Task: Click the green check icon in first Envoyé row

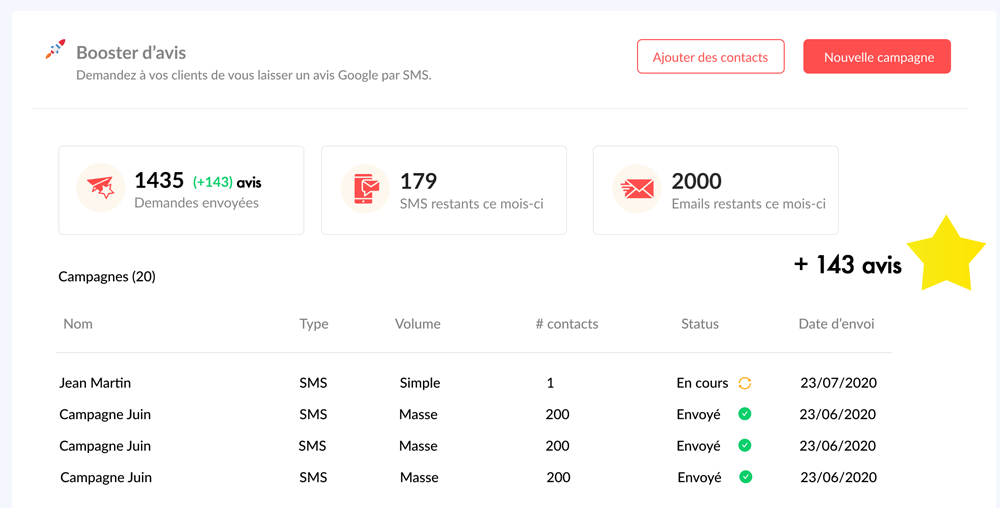Action: pyautogui.click(x=745, y=414)
